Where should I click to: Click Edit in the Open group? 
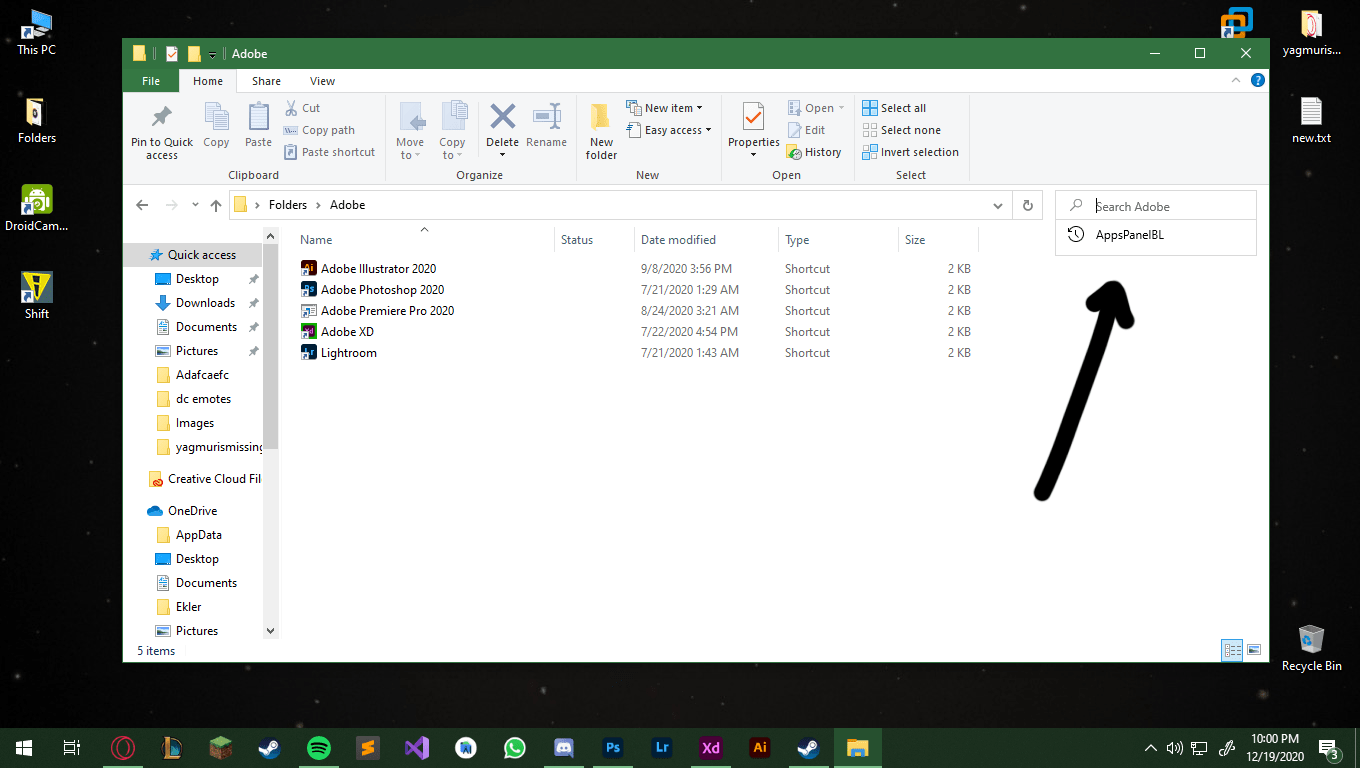point(806,130)
